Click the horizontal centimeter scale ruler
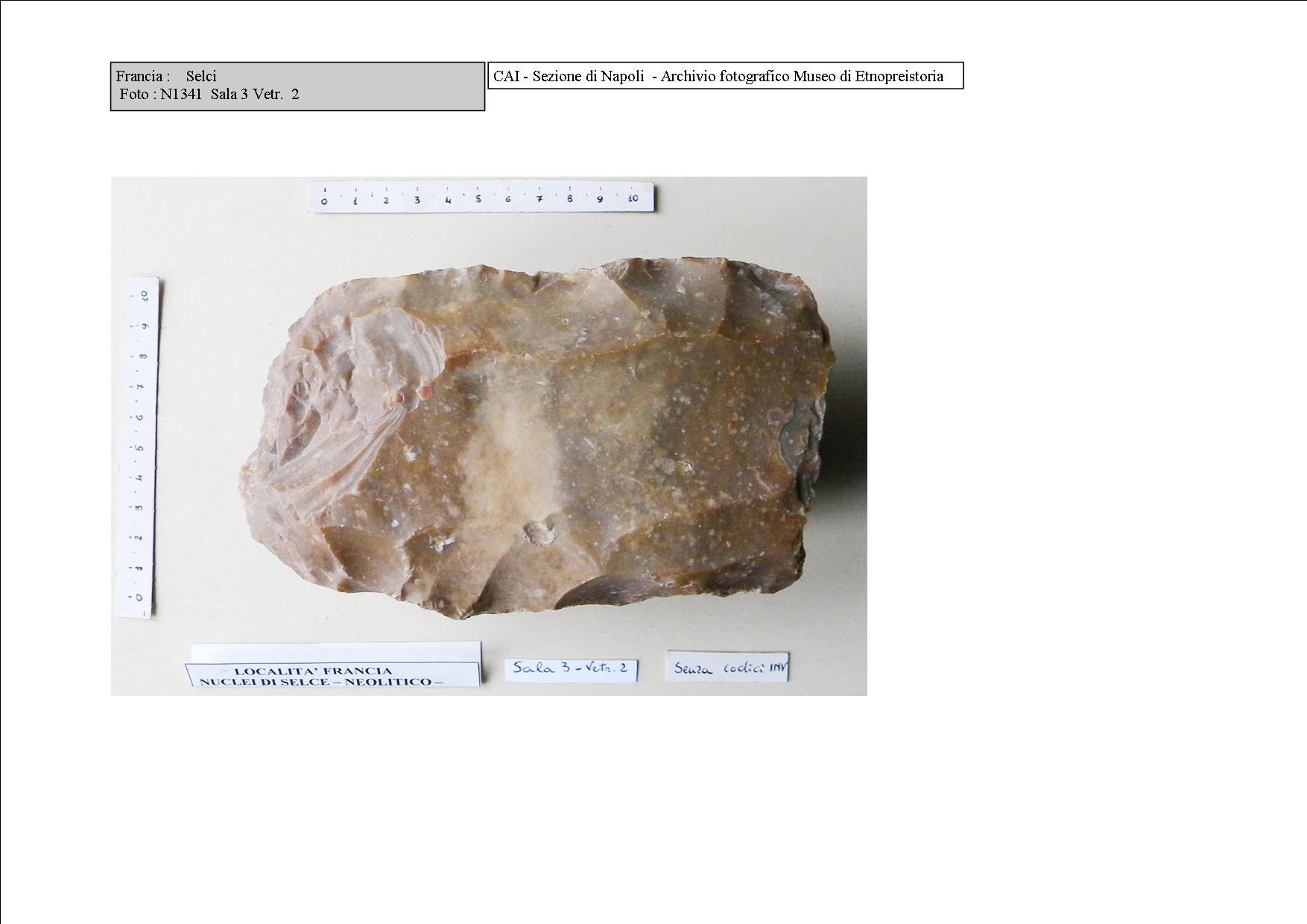 pyautogui.click(x=481, y=197)
